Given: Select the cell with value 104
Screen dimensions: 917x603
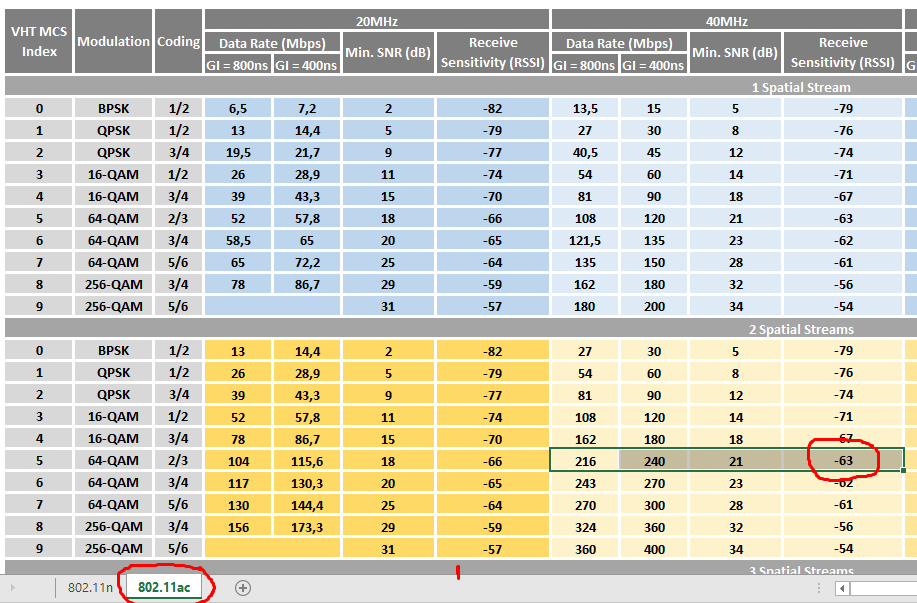Looking at the screenshot, I should click(237, 461).
